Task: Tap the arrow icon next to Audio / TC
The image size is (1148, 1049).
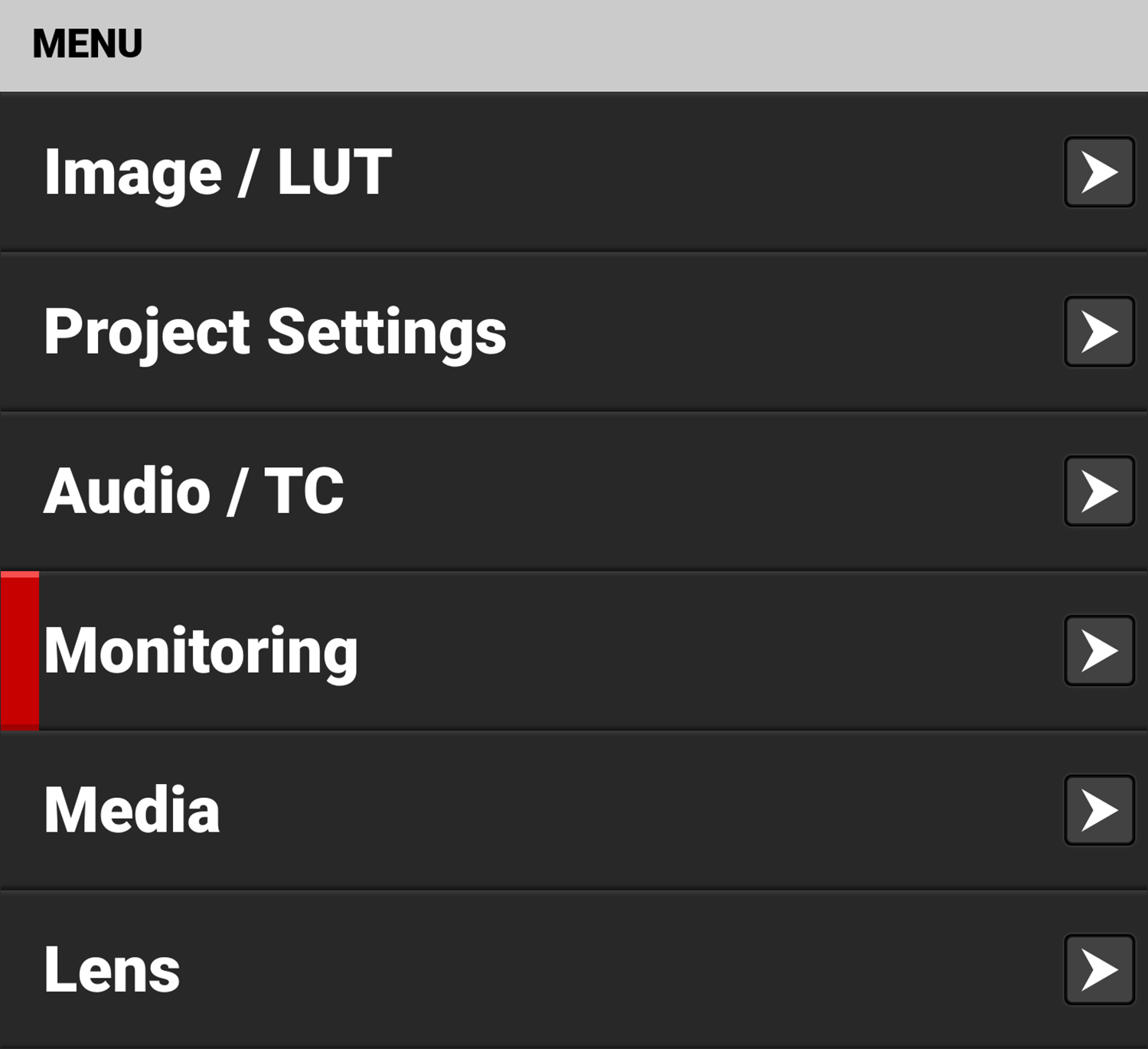Action: point(1099,491)
